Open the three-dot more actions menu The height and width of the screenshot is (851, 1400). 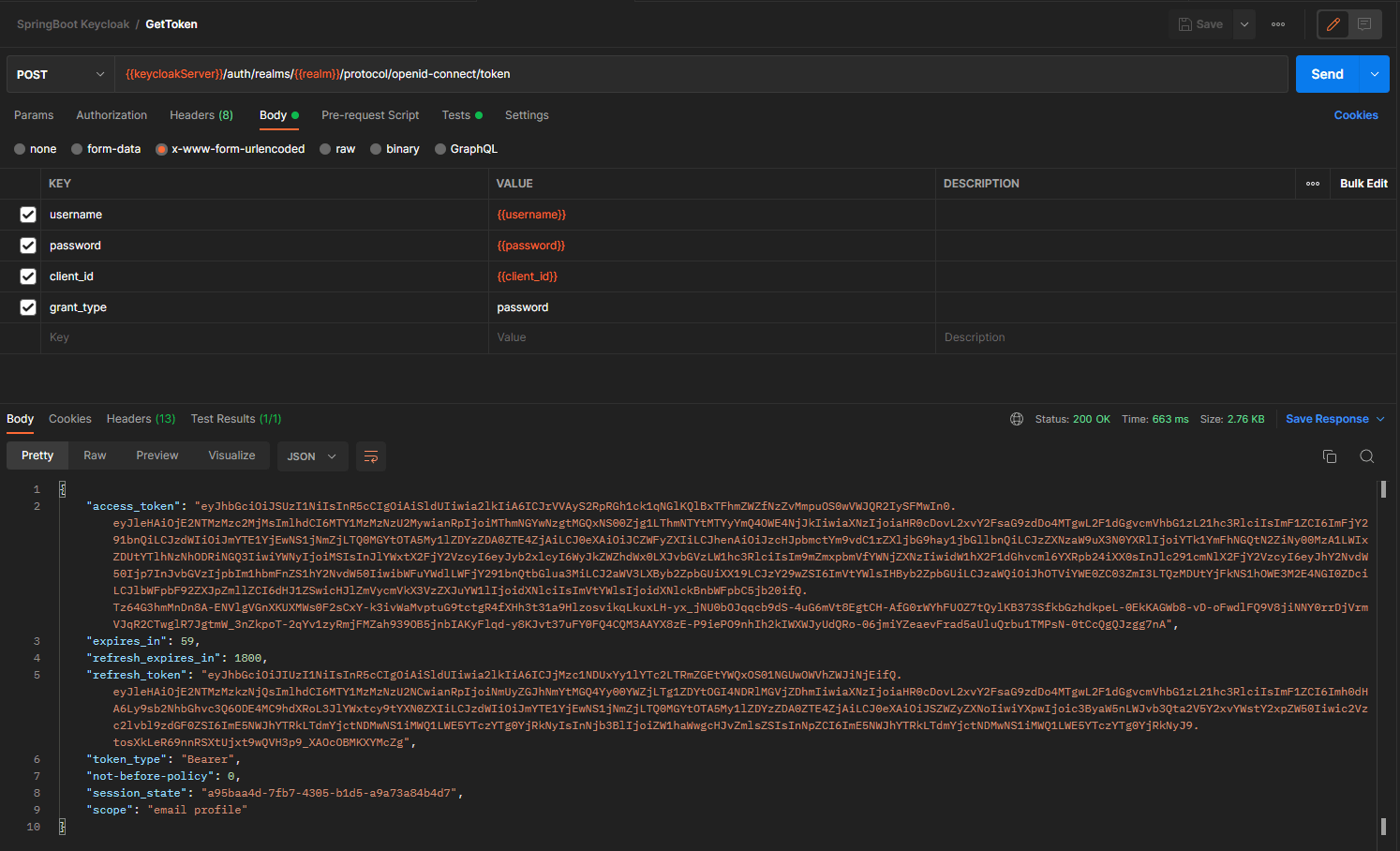click(1278, 24)
